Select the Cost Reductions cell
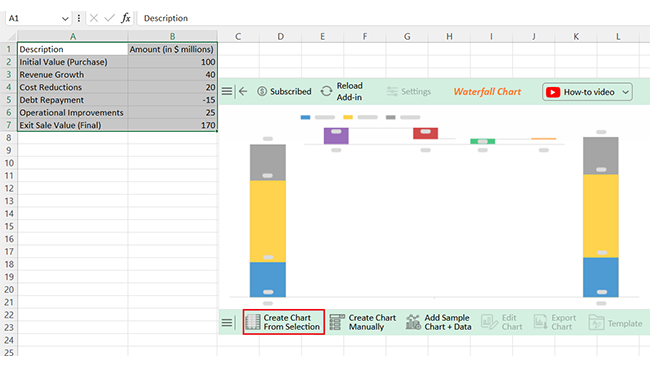650x367 pixels. click(73, 87)
